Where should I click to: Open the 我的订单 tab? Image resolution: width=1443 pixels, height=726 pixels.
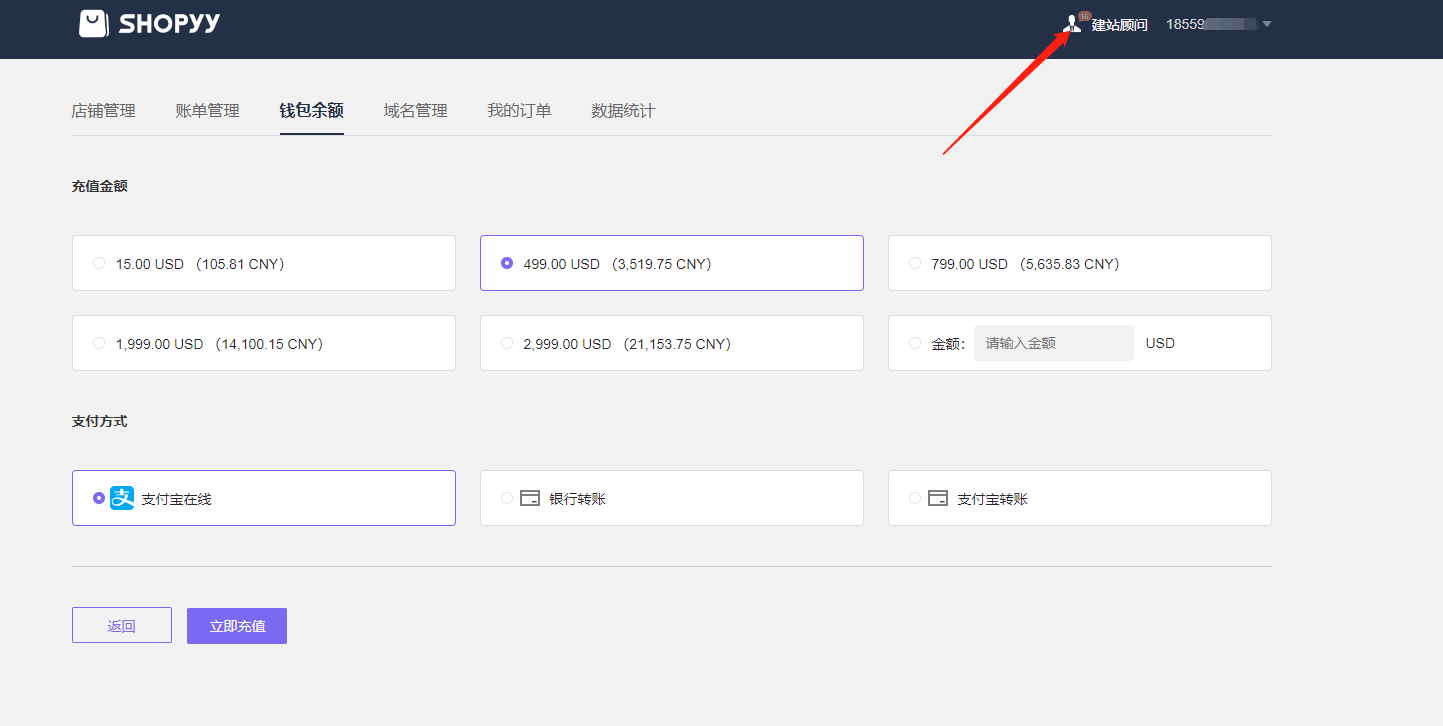519,111
